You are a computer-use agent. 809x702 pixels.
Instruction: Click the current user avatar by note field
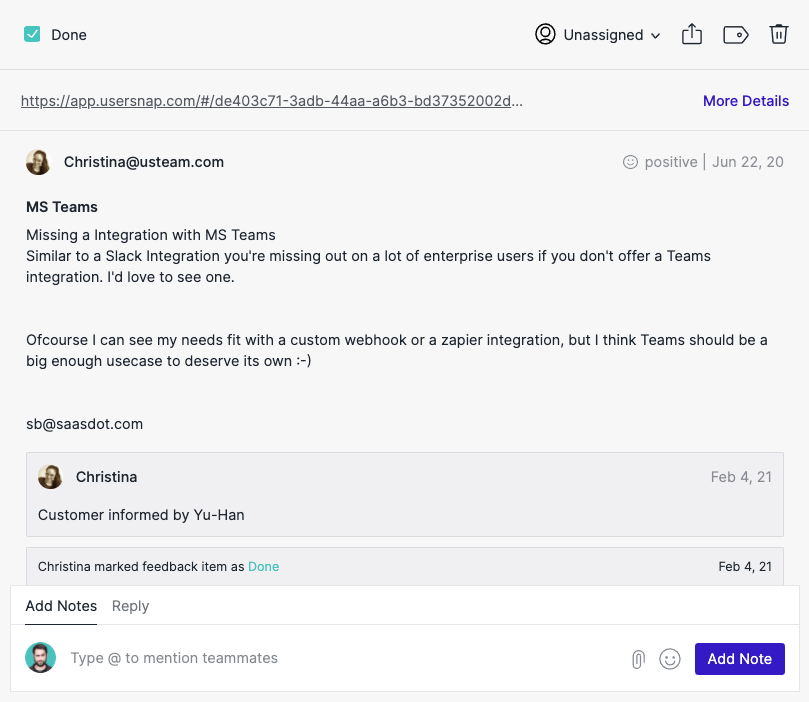[x=40, y=658]
